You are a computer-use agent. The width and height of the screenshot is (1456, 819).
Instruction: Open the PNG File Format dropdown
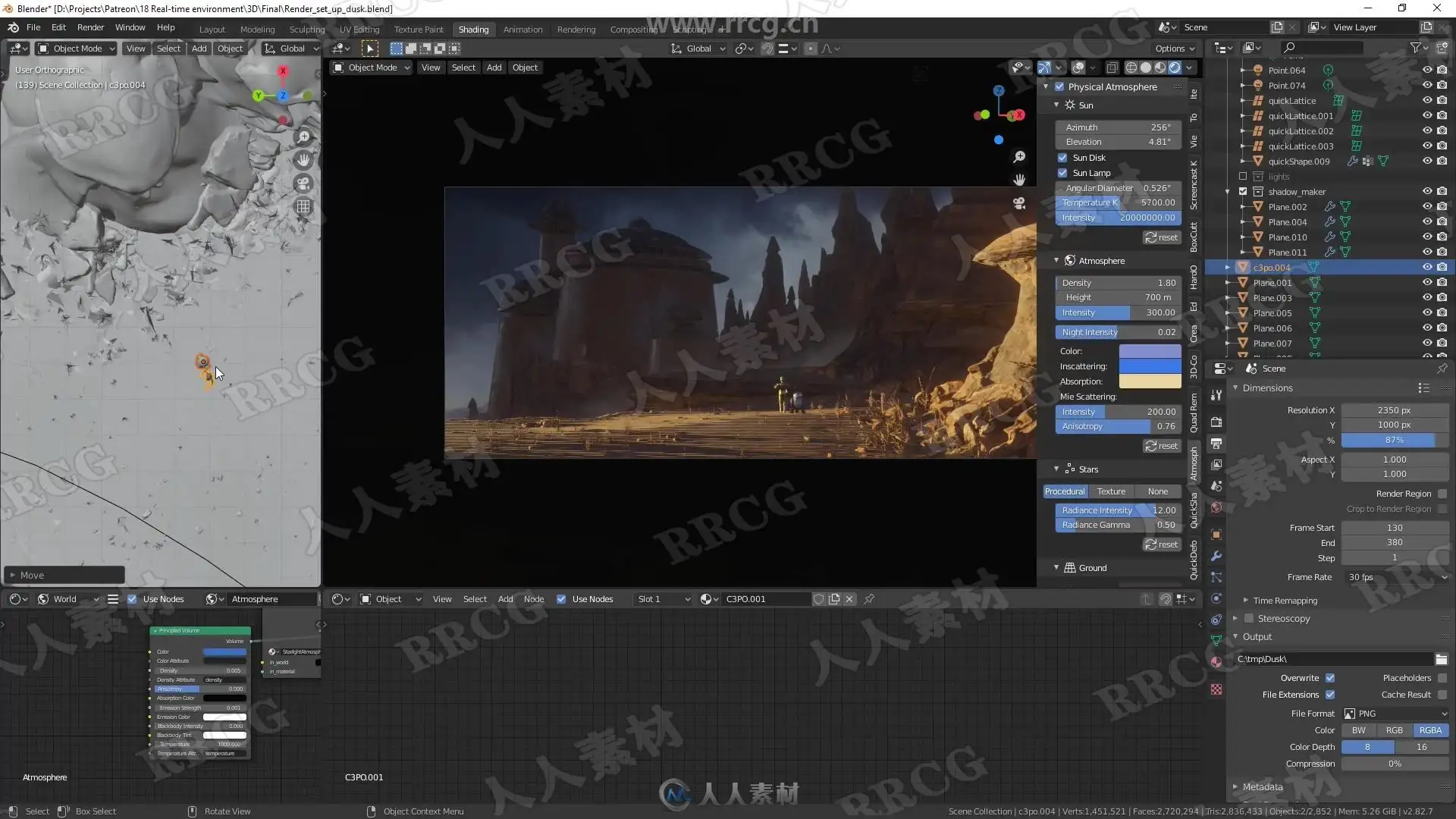coord(1395,714)
